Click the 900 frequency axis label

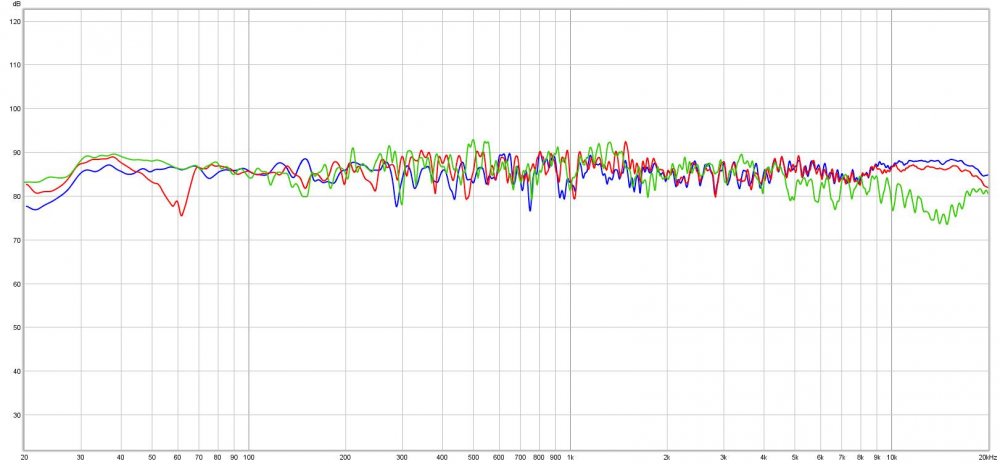(555, 458)
